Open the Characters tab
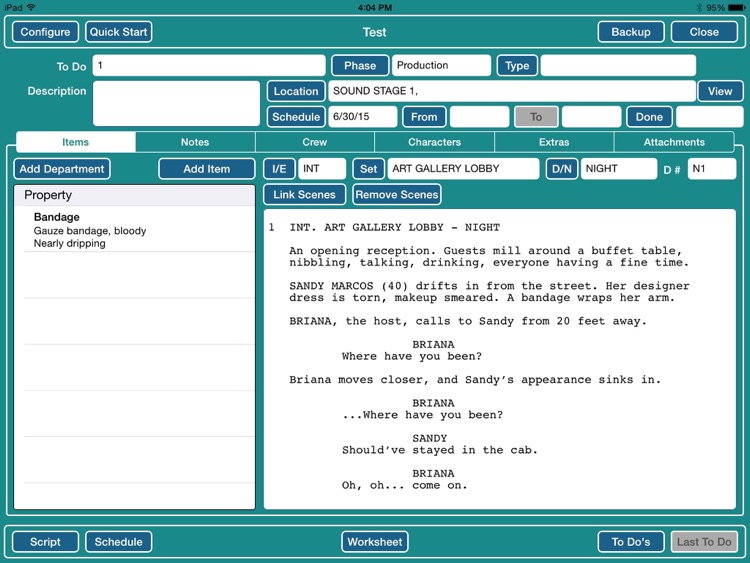 [x=434, y=142]
